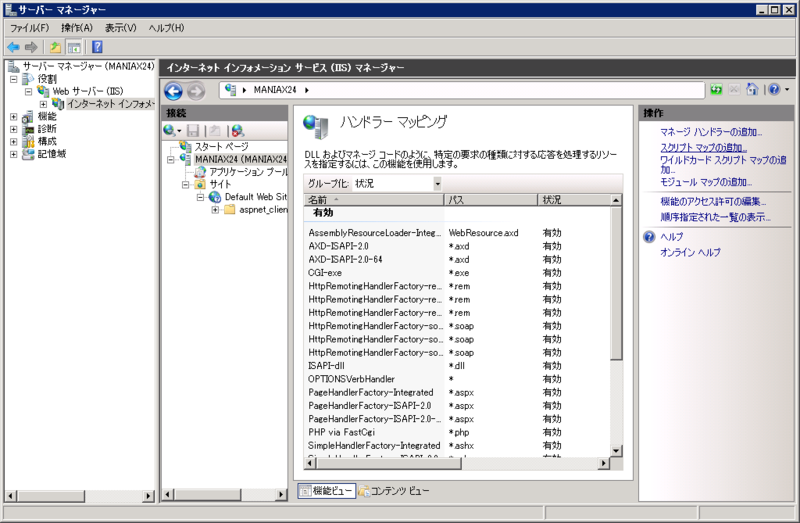Select PageHandlerFactory-Integrated row
Viewport: 800px width, 523px height.
pos(457,392)
